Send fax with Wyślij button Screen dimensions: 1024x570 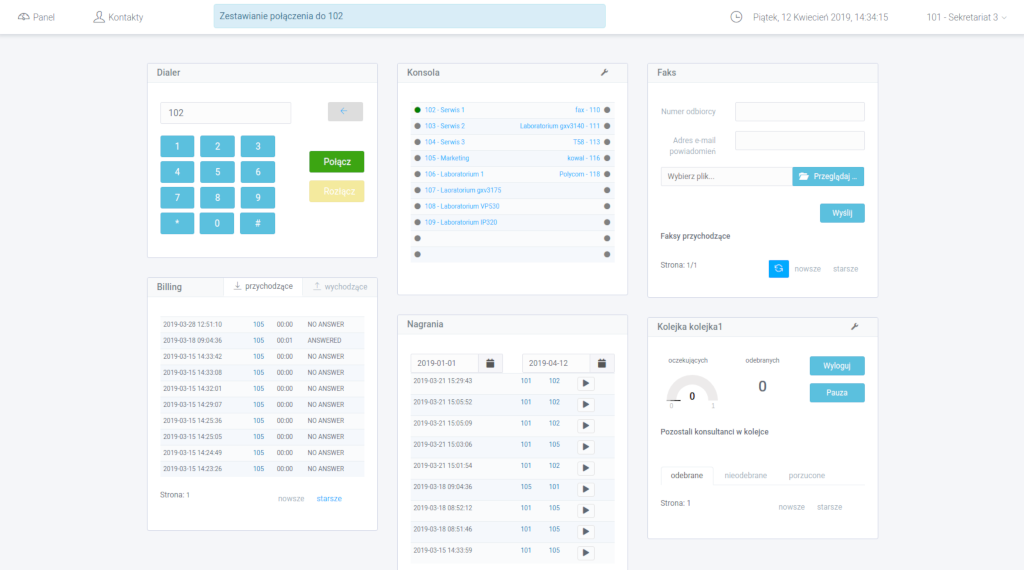842,213
